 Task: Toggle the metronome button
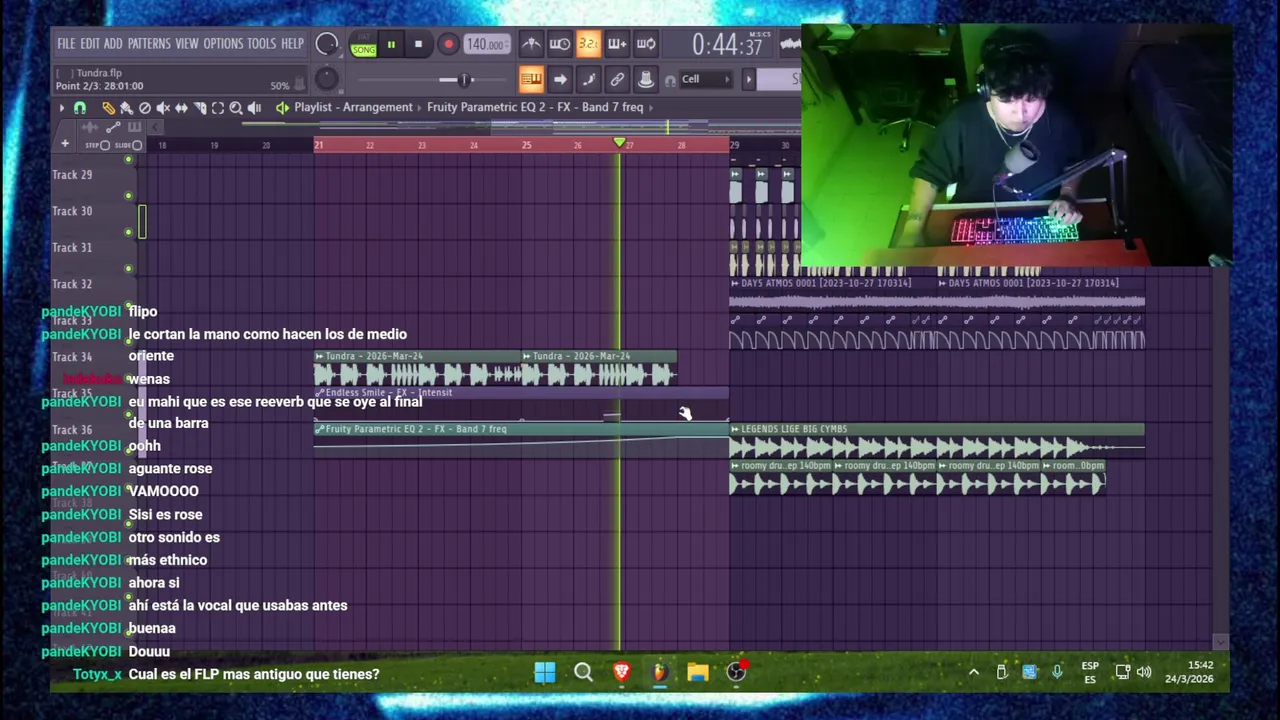point(531,44)
